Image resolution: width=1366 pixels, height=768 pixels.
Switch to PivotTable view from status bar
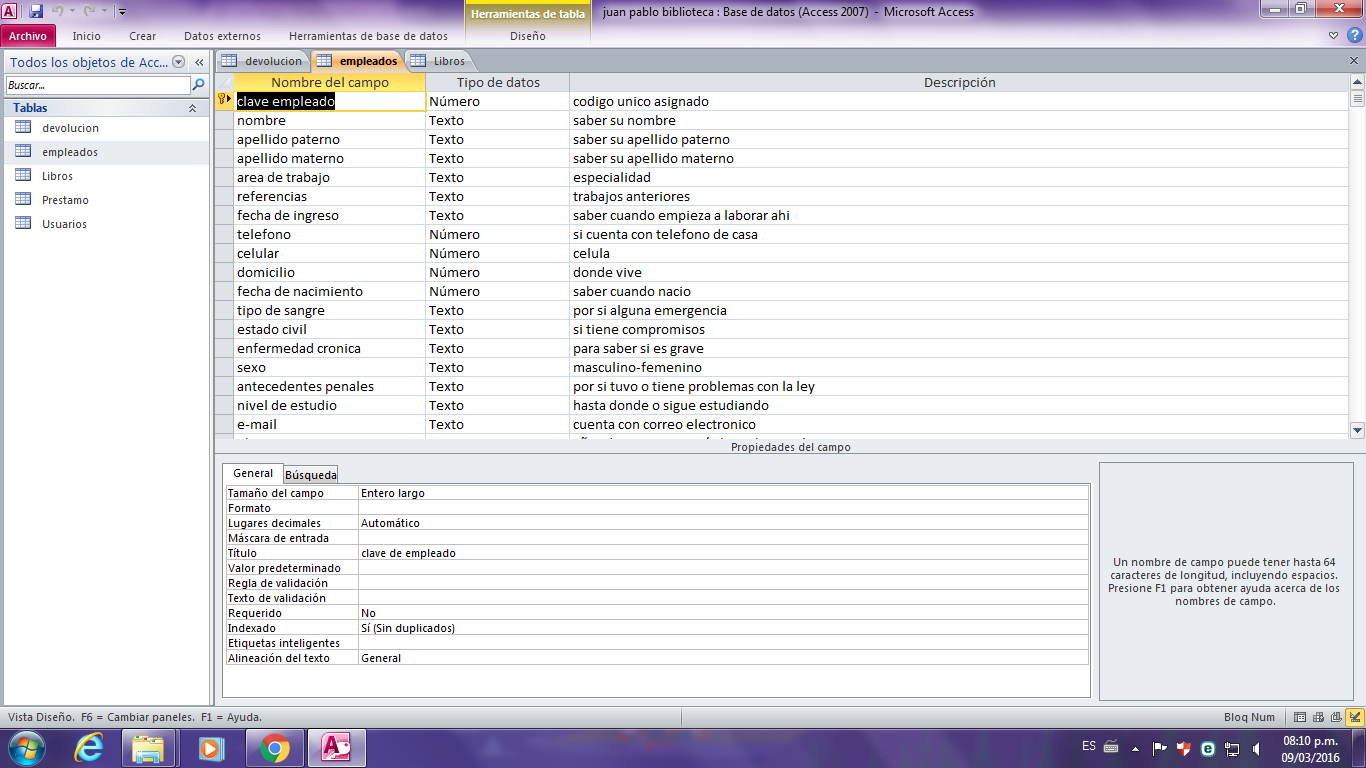coord(1319,717)
